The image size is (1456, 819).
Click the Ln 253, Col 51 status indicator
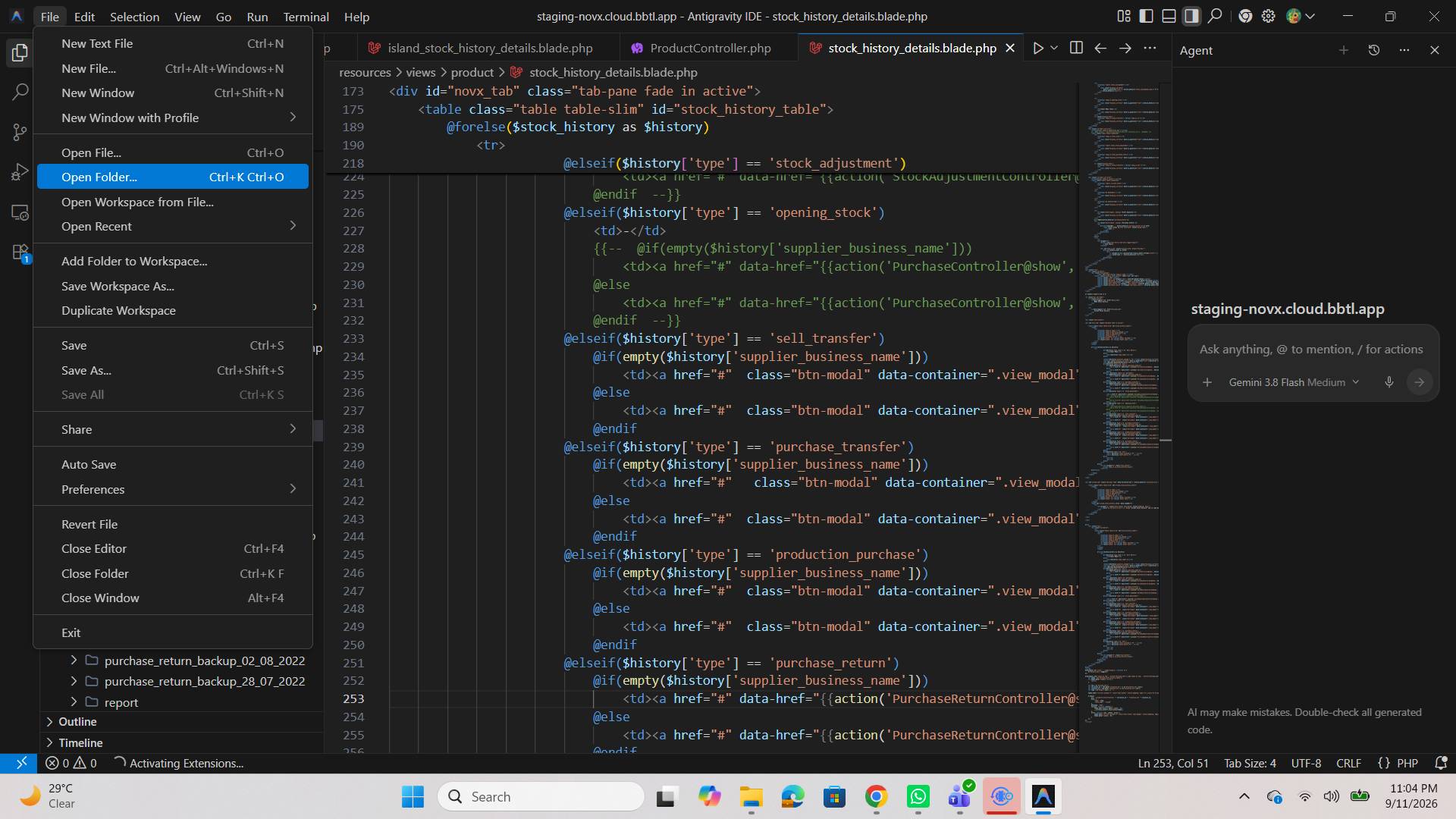[1173, 763]
